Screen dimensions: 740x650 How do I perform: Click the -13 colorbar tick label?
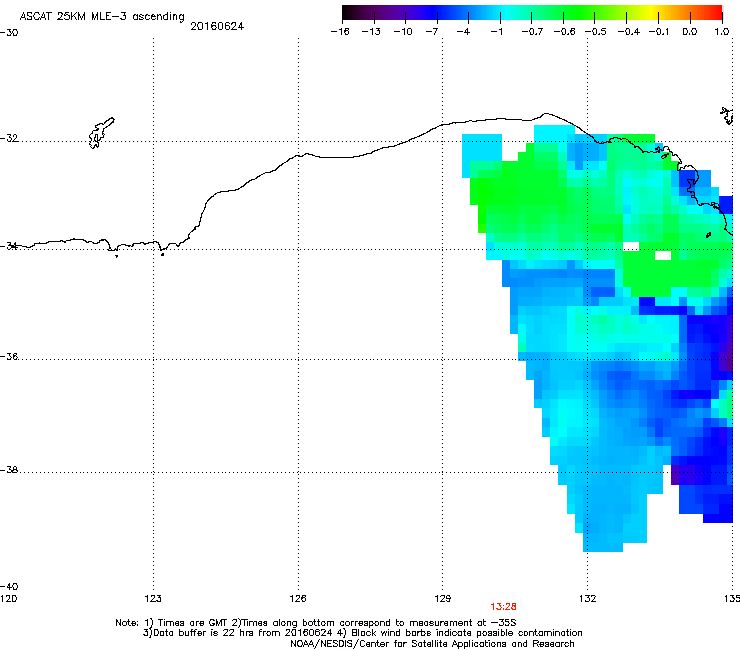[x=371, y=32]
